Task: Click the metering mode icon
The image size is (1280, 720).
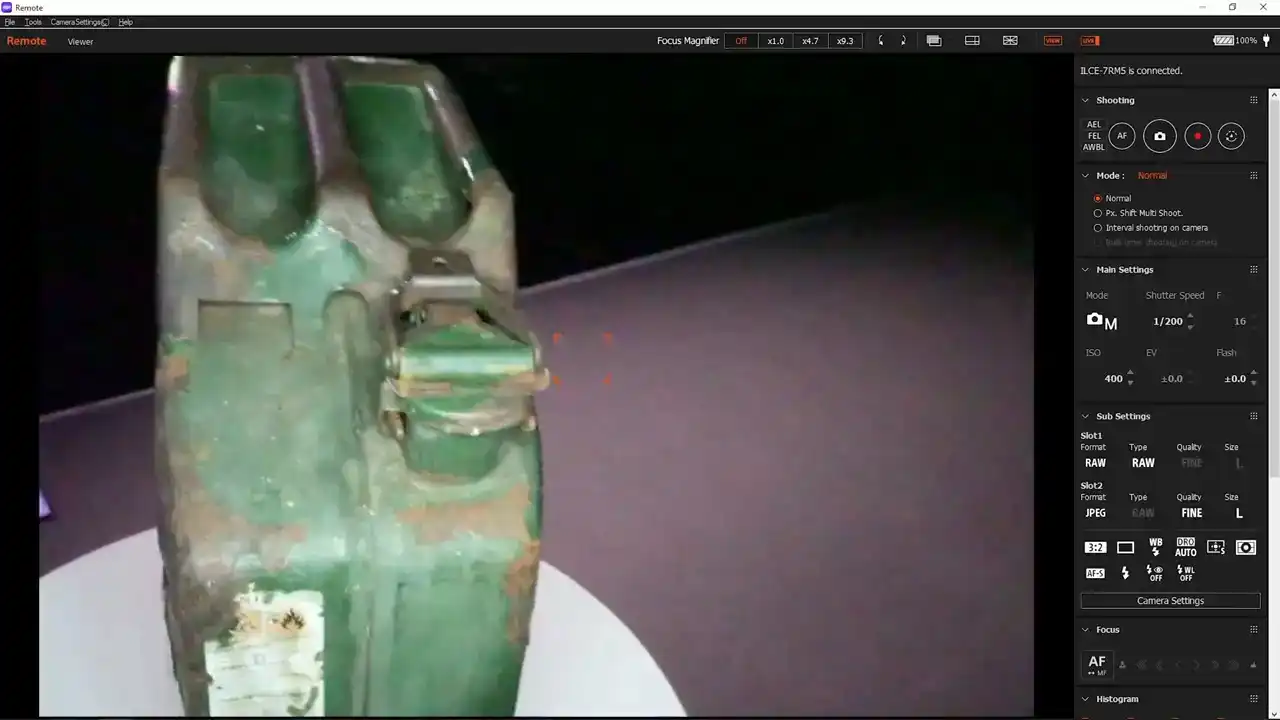Action: pos(1245,547)
